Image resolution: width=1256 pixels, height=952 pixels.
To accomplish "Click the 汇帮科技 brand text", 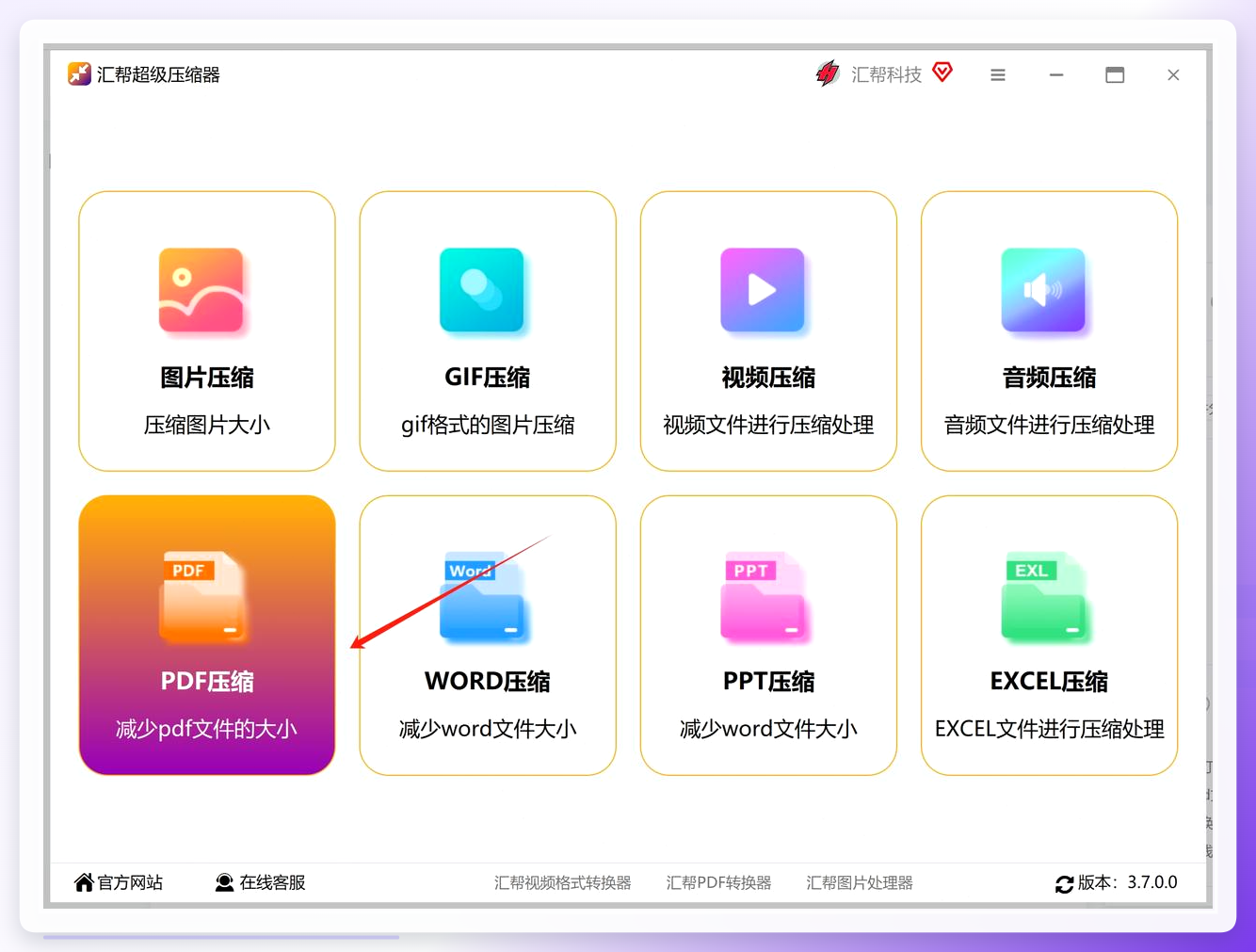I will click(887, 74).
